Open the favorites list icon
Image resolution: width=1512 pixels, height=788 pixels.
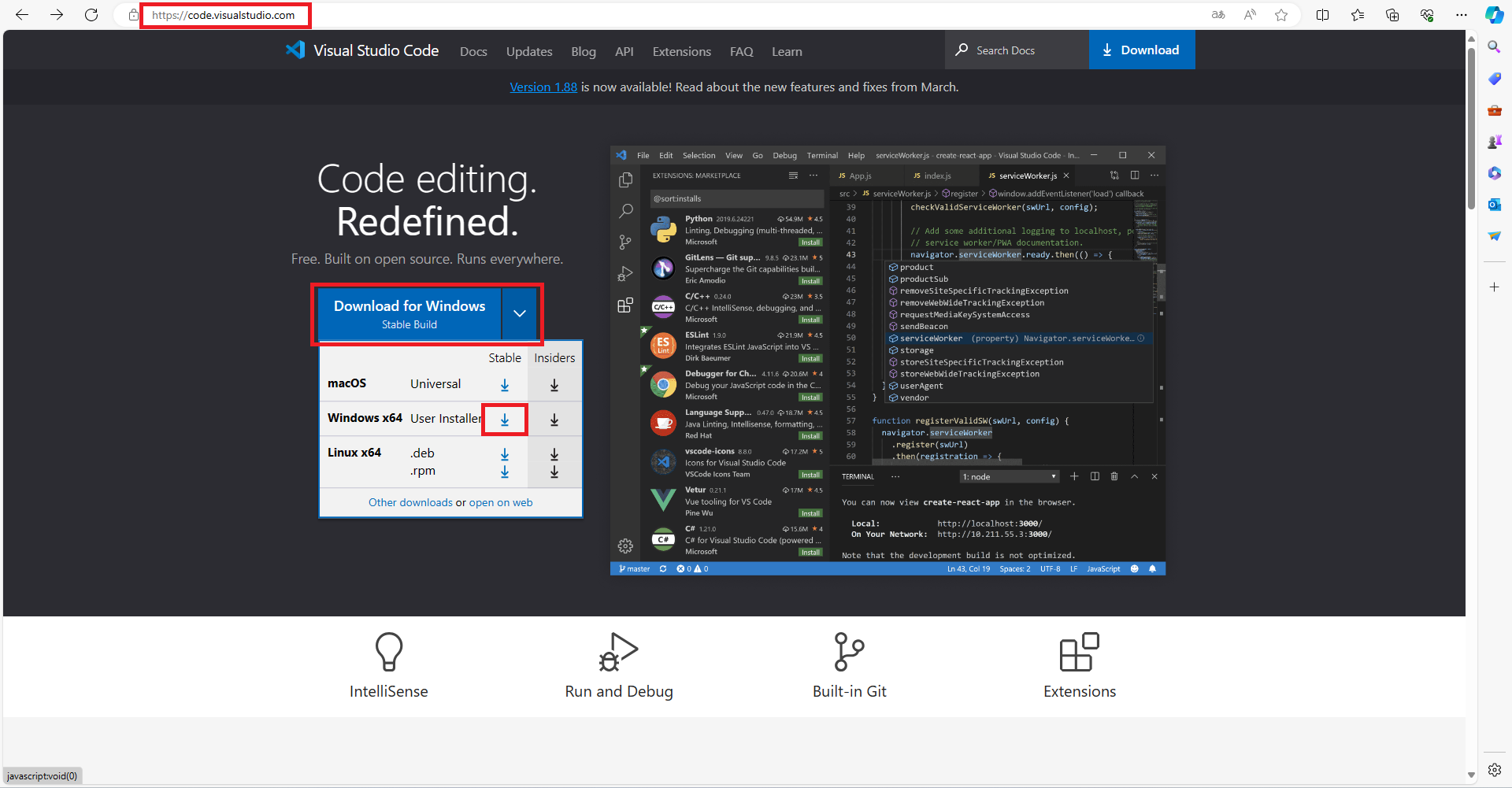(x=1358, y=15)
